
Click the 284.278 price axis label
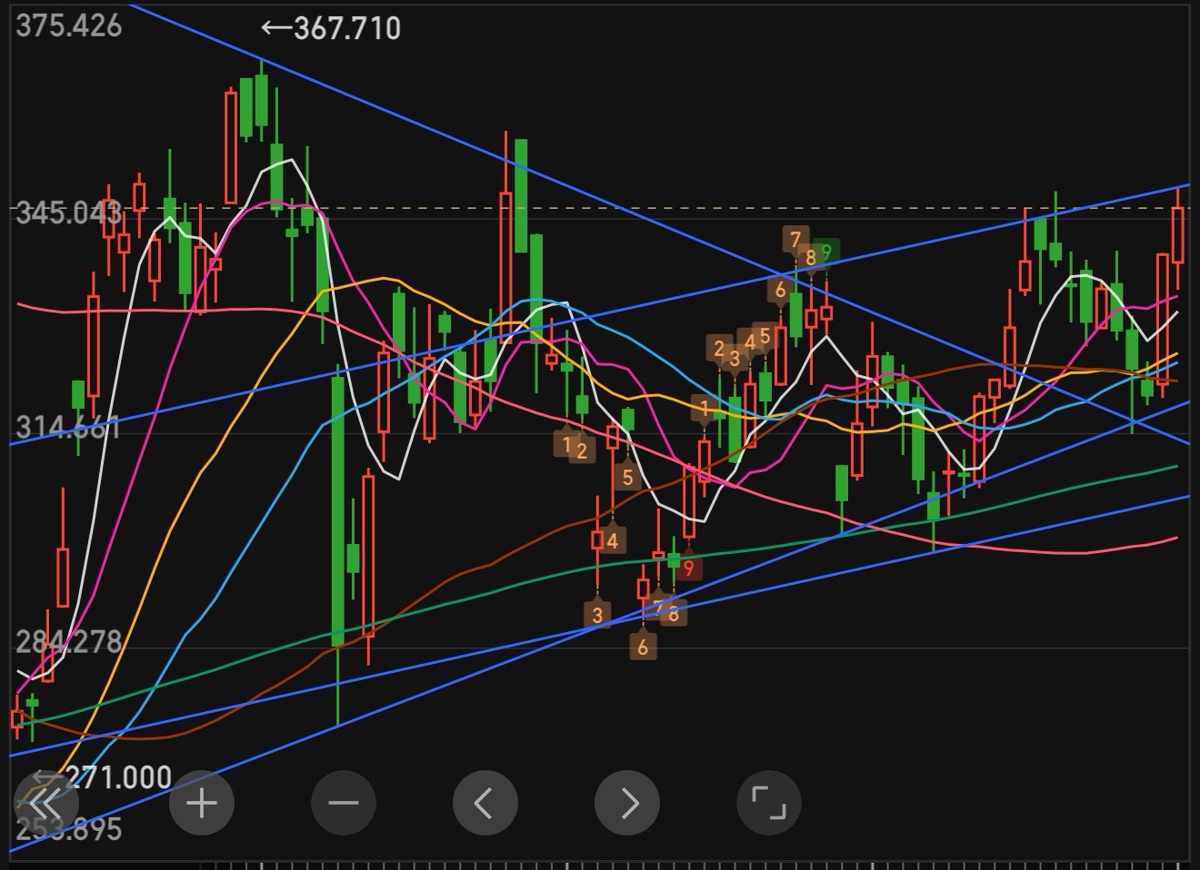pyautogui.click(x=68, y=642)
